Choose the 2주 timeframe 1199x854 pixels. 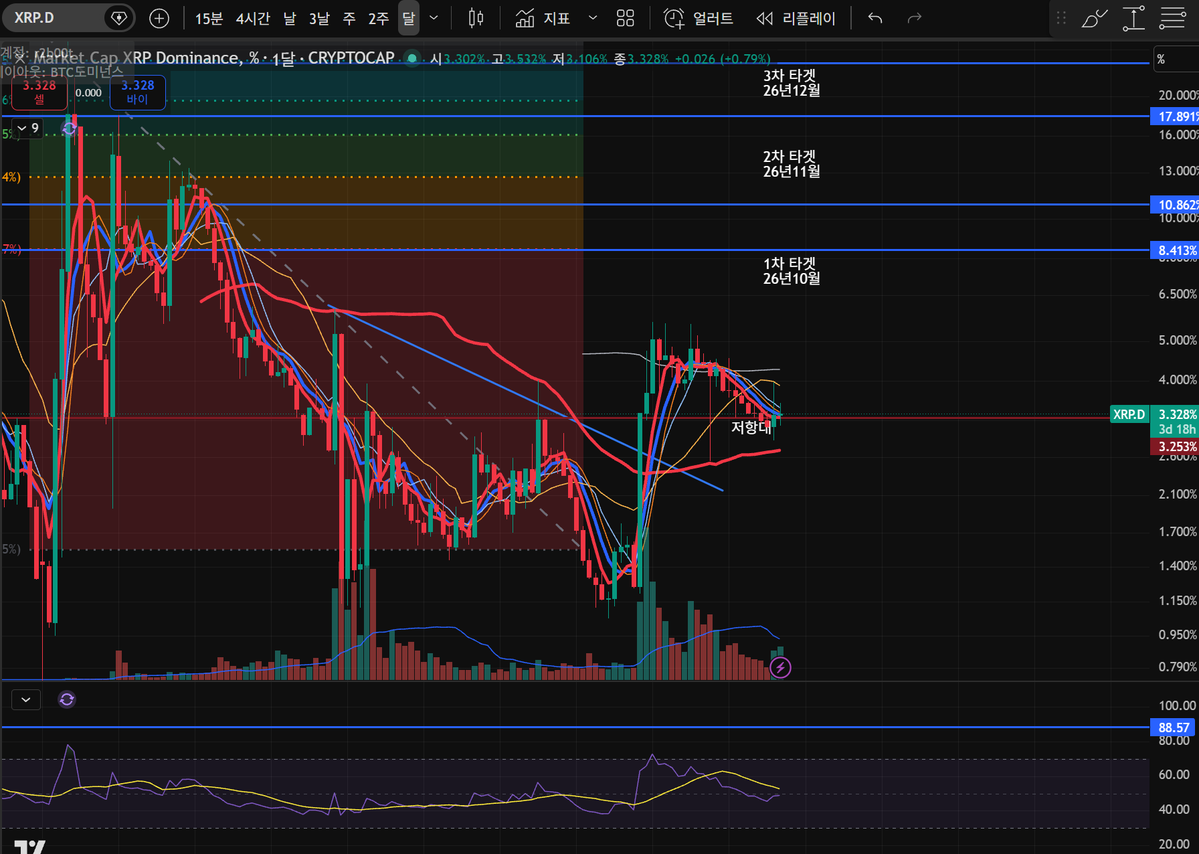379,18
